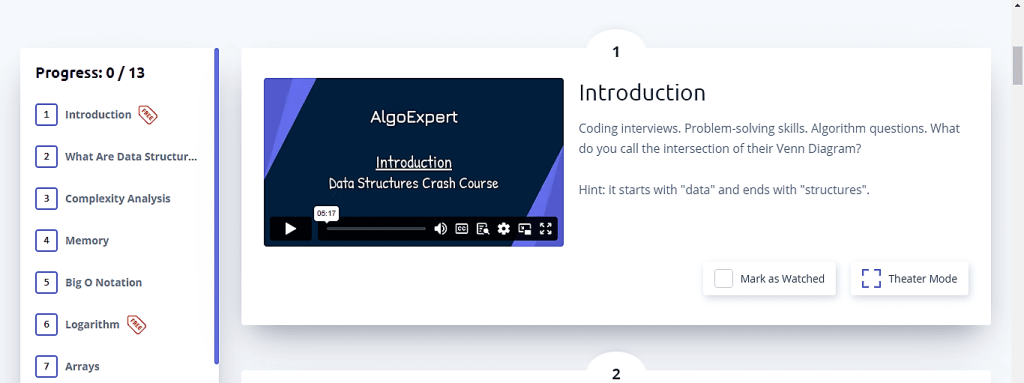Jump to the Arrays lesson
Image resolution: width=1024 pixels, height=383 pixels.
82,367
